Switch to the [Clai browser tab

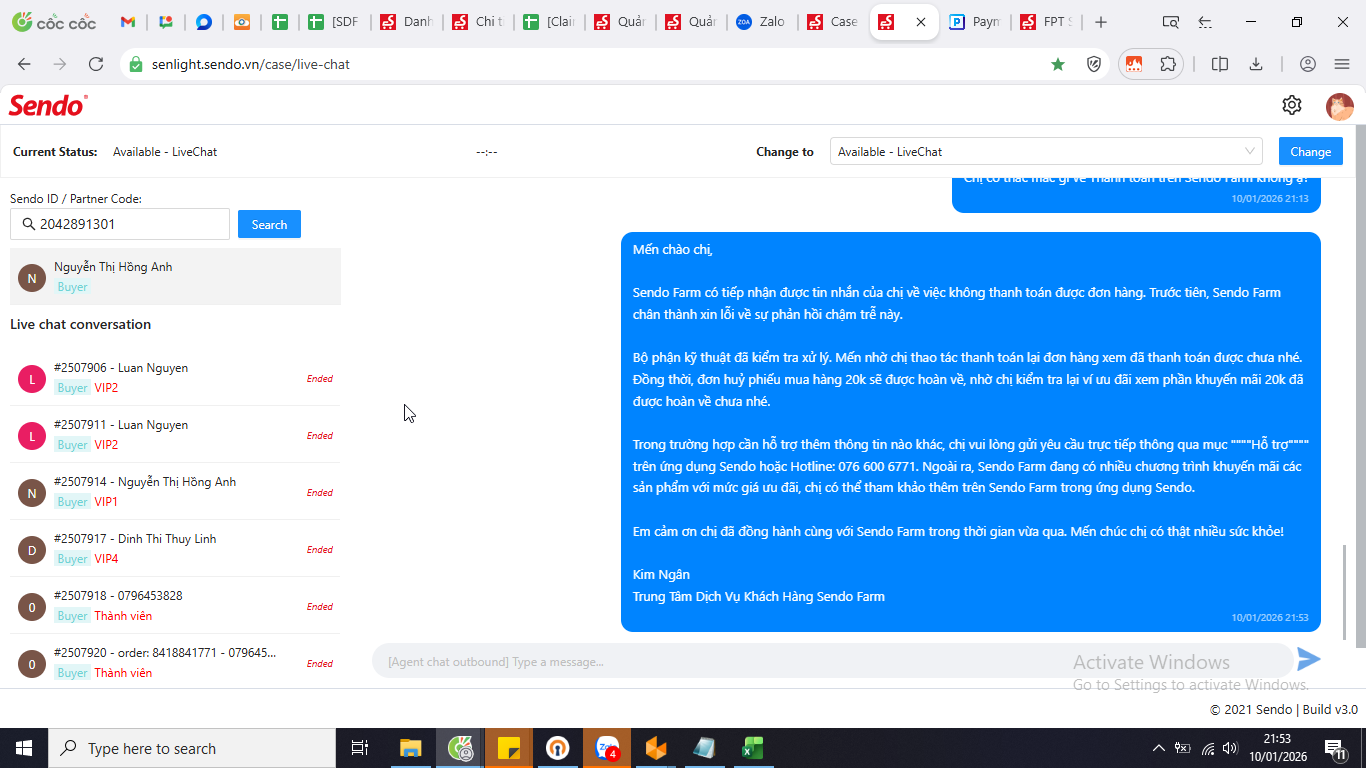pos(548,22)
